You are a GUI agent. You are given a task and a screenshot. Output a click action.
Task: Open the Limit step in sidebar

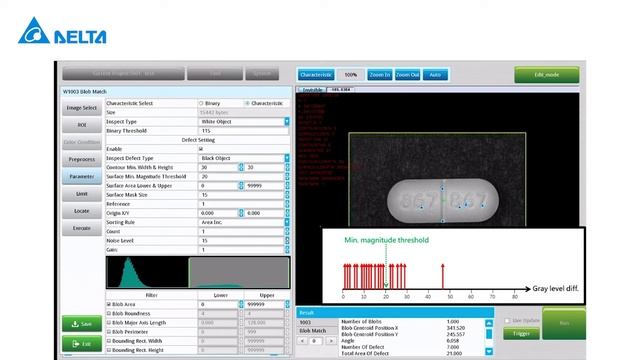pos(82,194)
